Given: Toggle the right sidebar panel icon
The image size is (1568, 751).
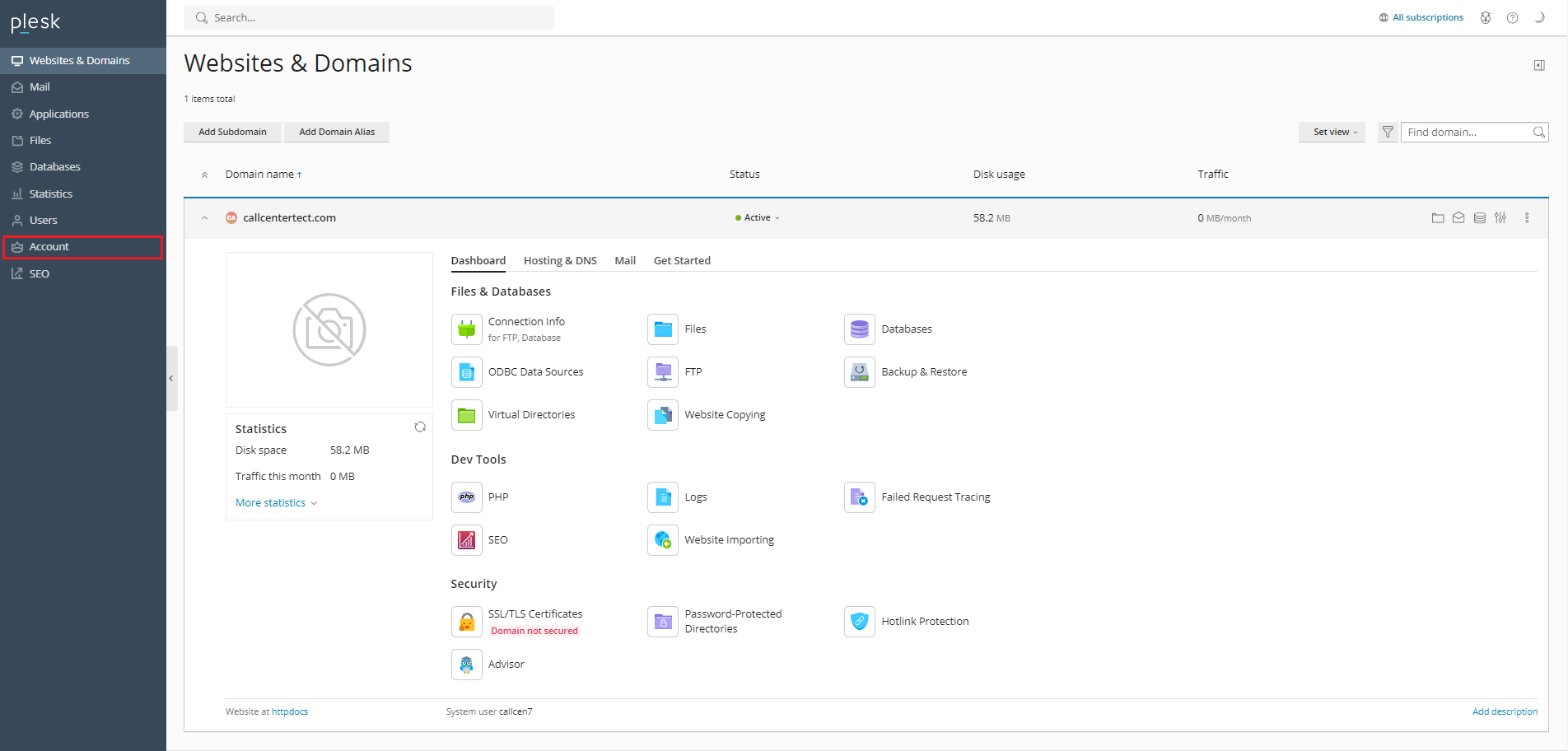Looking at the screenshot, I should click(x=1538, y=65).
